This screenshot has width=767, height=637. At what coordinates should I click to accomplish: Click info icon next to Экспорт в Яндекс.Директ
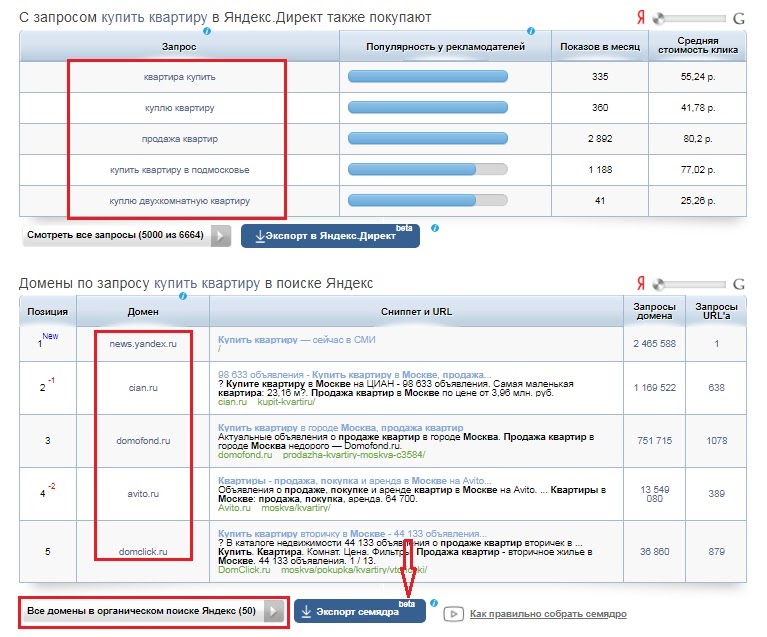[434, 228]
